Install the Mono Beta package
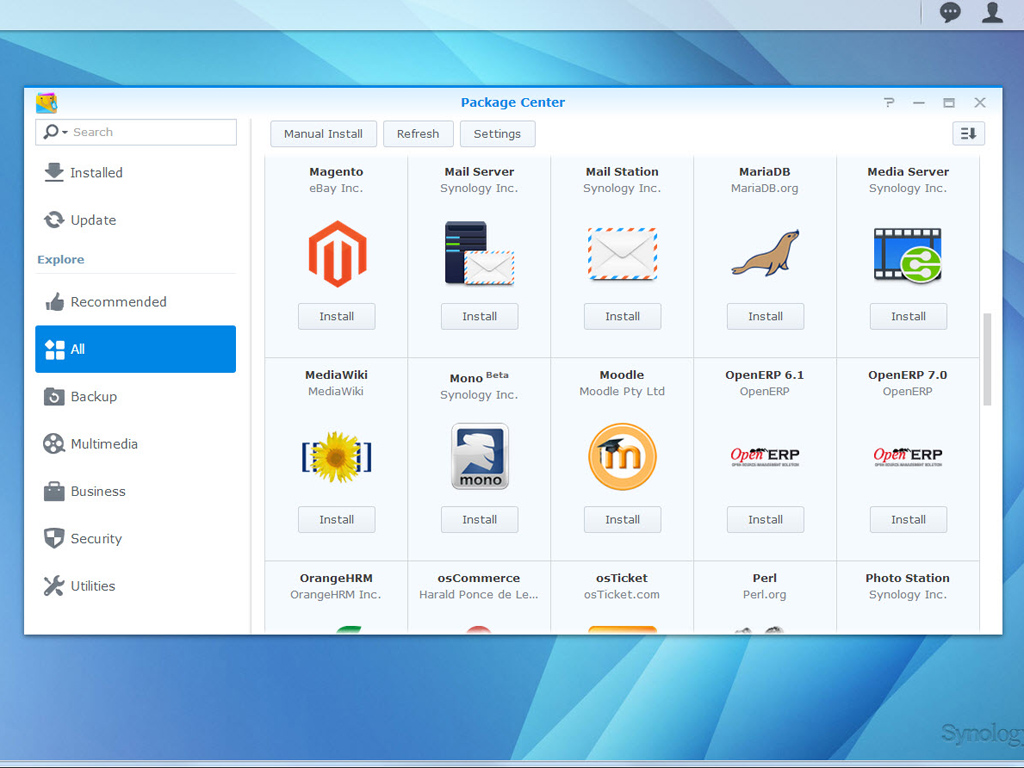The width and height of the screenshot is (1024, 768). point(479,520)
